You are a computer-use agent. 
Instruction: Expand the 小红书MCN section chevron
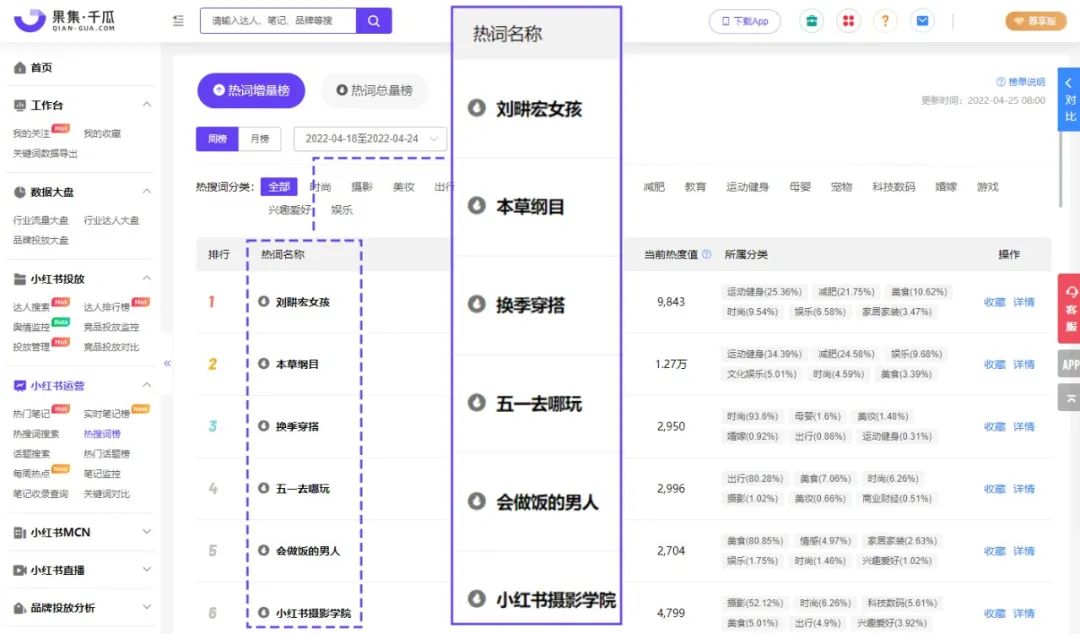(x=147, y=532)
